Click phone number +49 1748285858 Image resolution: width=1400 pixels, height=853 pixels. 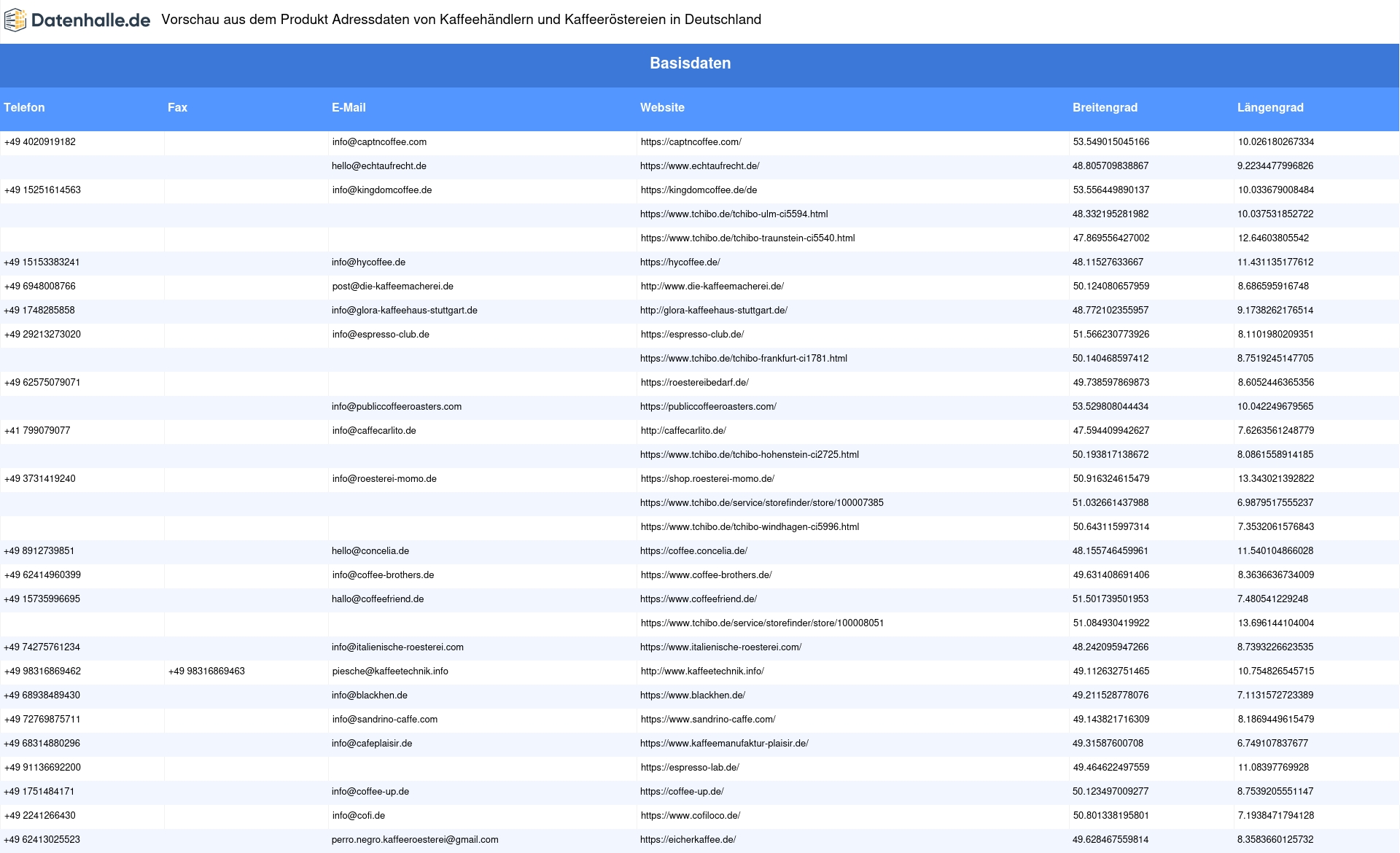click(x=39, y=311)
